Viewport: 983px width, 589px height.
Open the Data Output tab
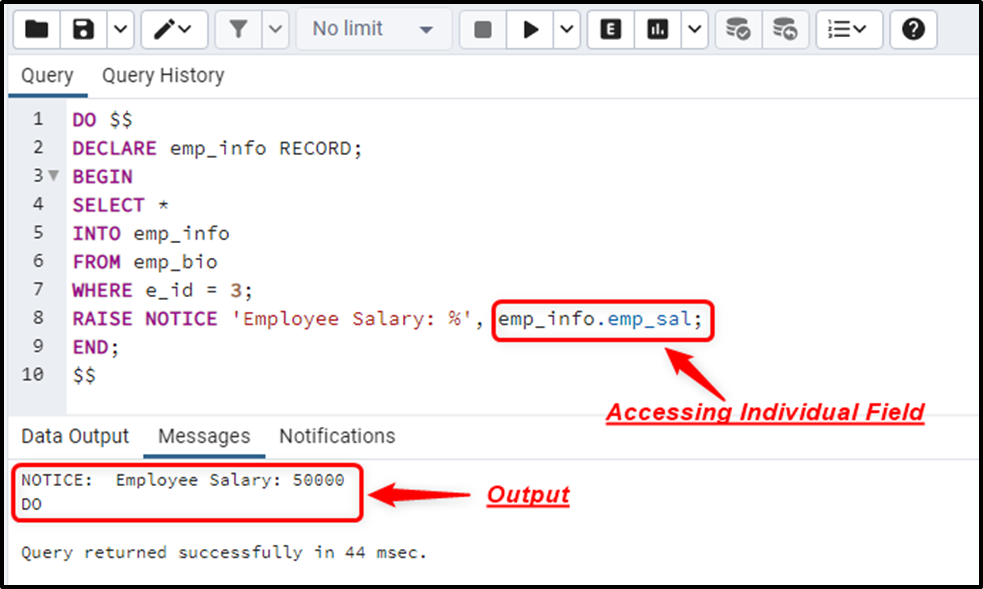75,436
